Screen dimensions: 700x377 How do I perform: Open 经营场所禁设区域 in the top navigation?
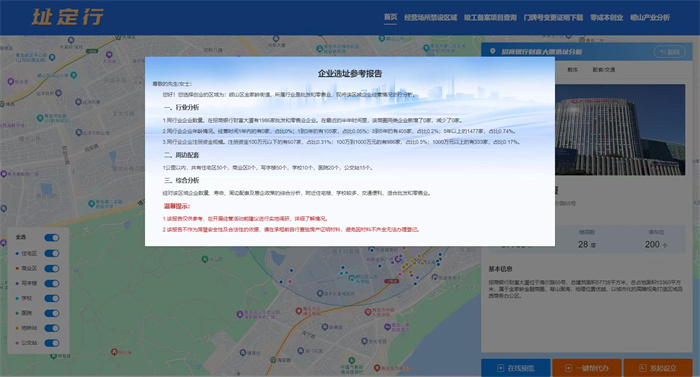click(430, 17)
